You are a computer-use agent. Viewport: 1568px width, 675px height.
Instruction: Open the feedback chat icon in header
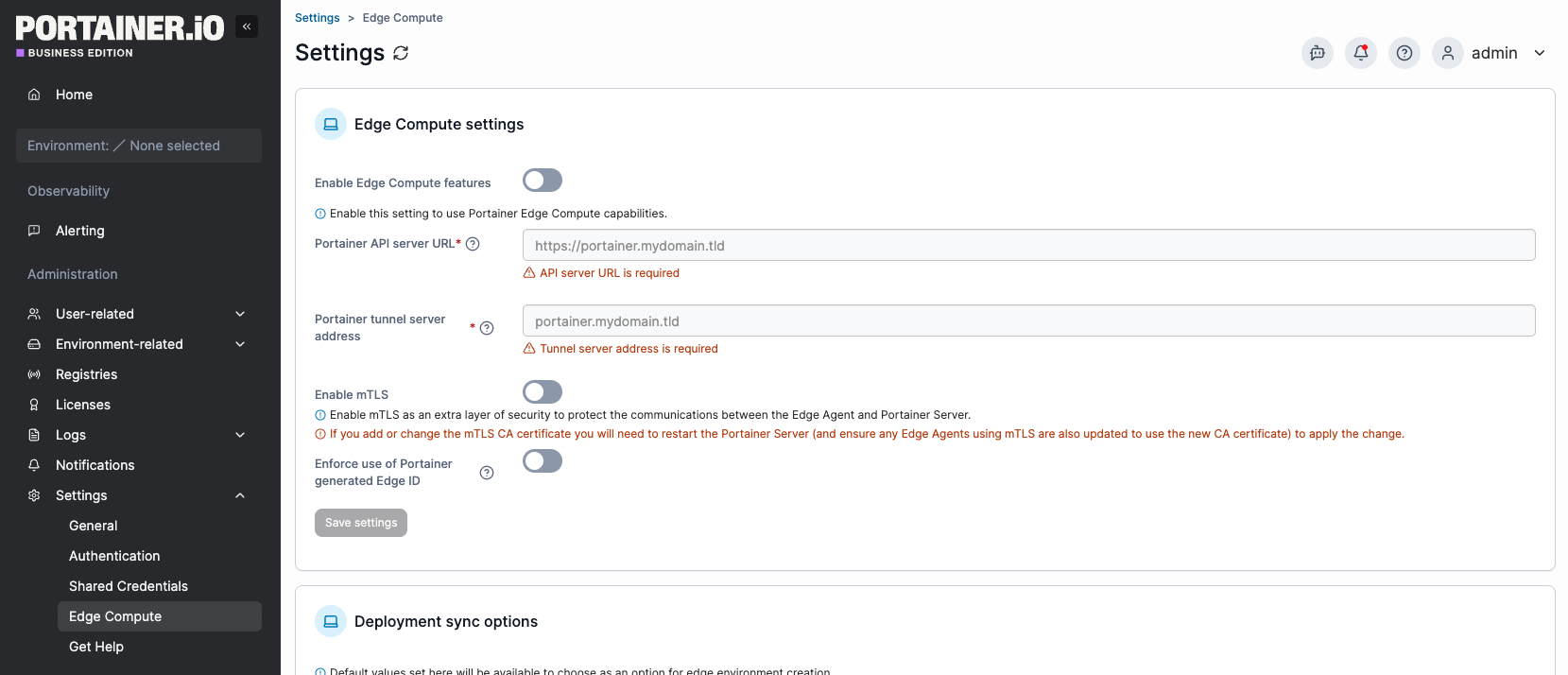[1317, 53]
